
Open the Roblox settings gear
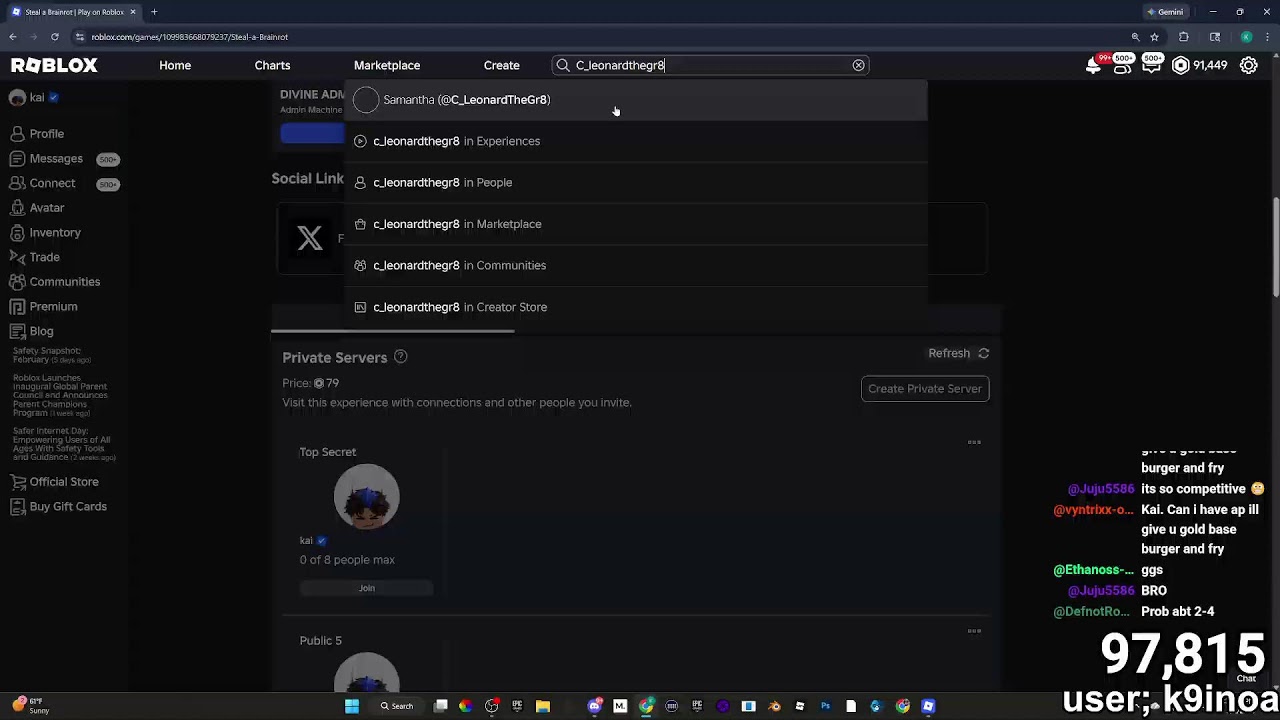[1249, 66]
